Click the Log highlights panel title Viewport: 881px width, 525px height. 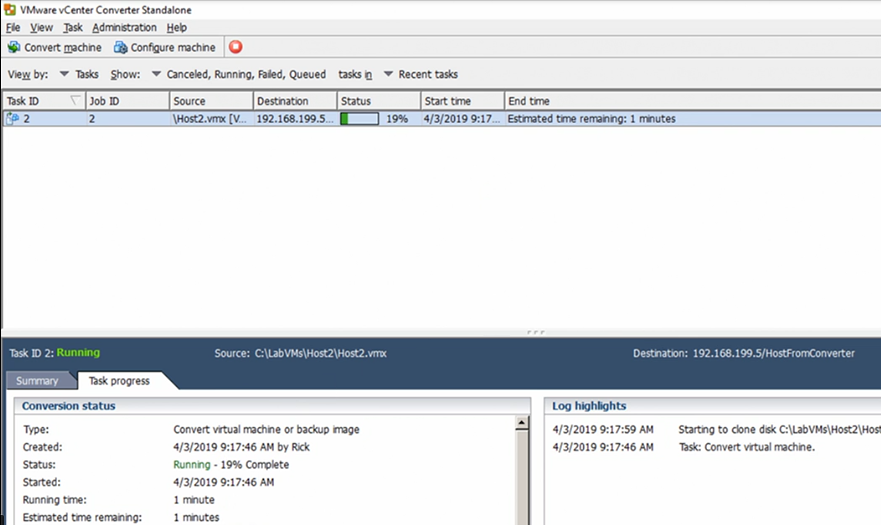[589, 406]
